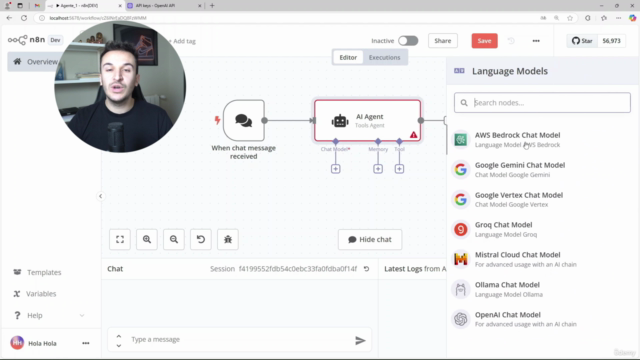Send the chat message arrow
This screenshot has width=640, height=360.
click(x=360, y=340)
